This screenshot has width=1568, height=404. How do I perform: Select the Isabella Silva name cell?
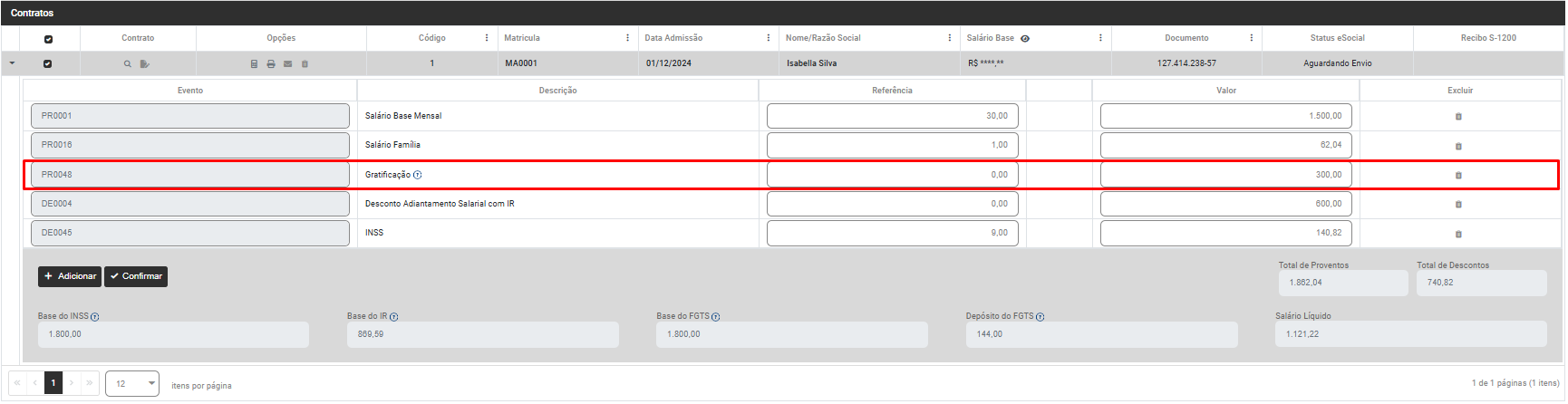click(869, 63)
